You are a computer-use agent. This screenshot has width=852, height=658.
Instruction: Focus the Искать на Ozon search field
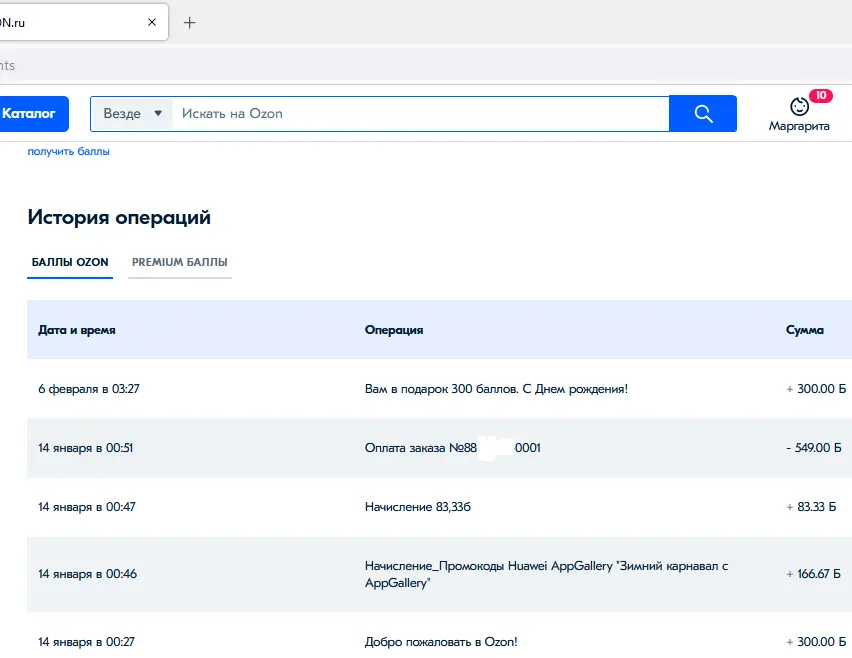[x=421, y=114]
